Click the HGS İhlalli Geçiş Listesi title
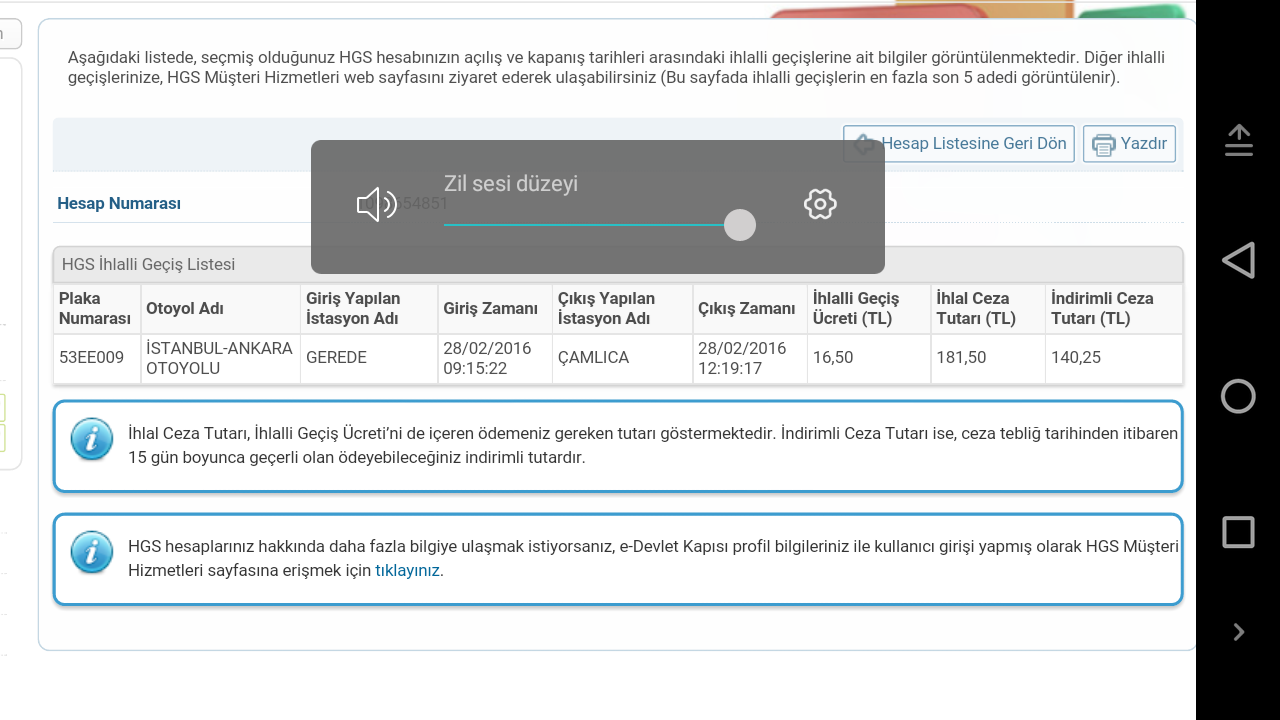1280x720 pixels. click(x=149, y=265)
